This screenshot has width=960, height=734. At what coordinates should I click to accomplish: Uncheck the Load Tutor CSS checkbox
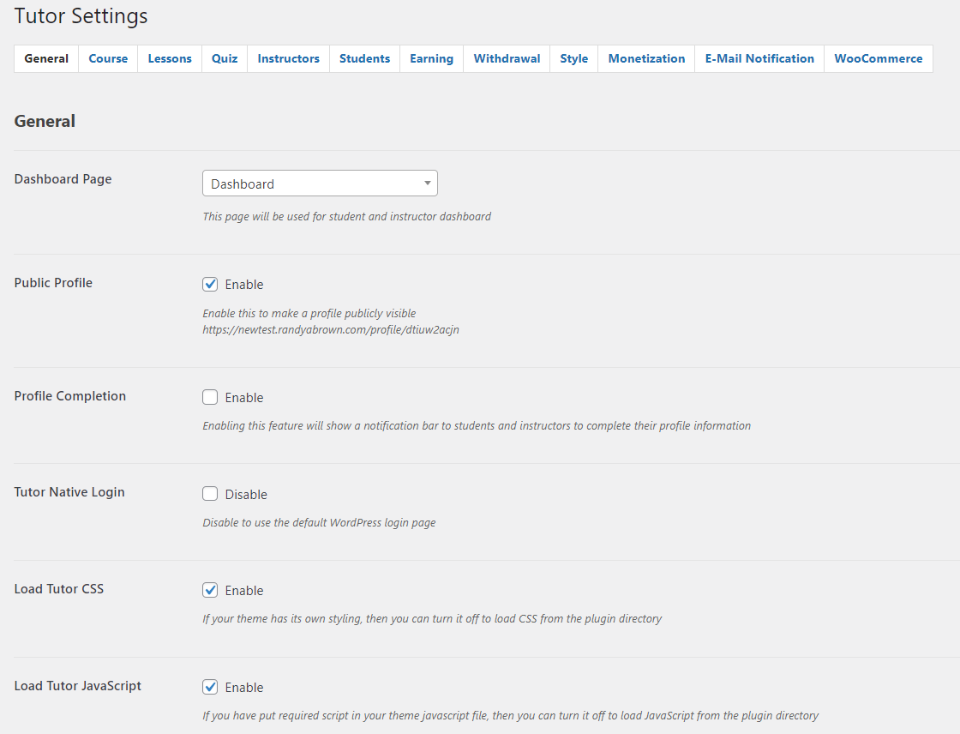point(210,590)
